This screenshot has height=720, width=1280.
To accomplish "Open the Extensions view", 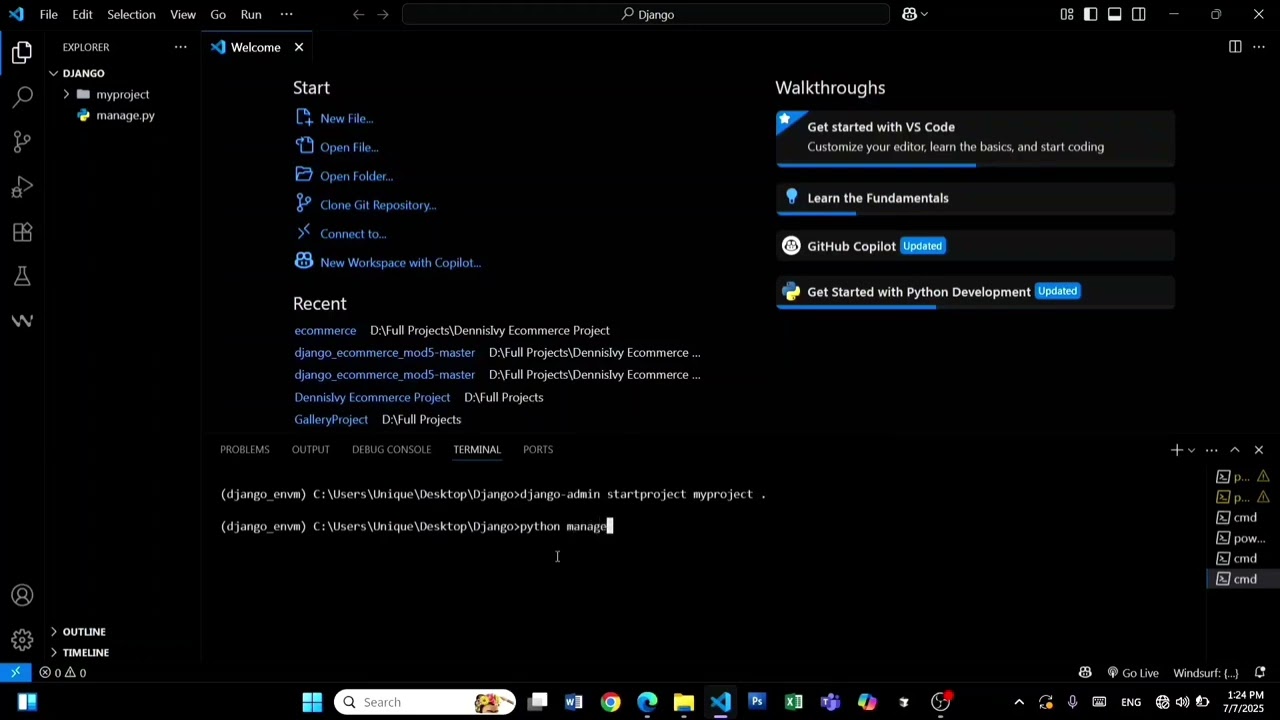I will (22, 232).
